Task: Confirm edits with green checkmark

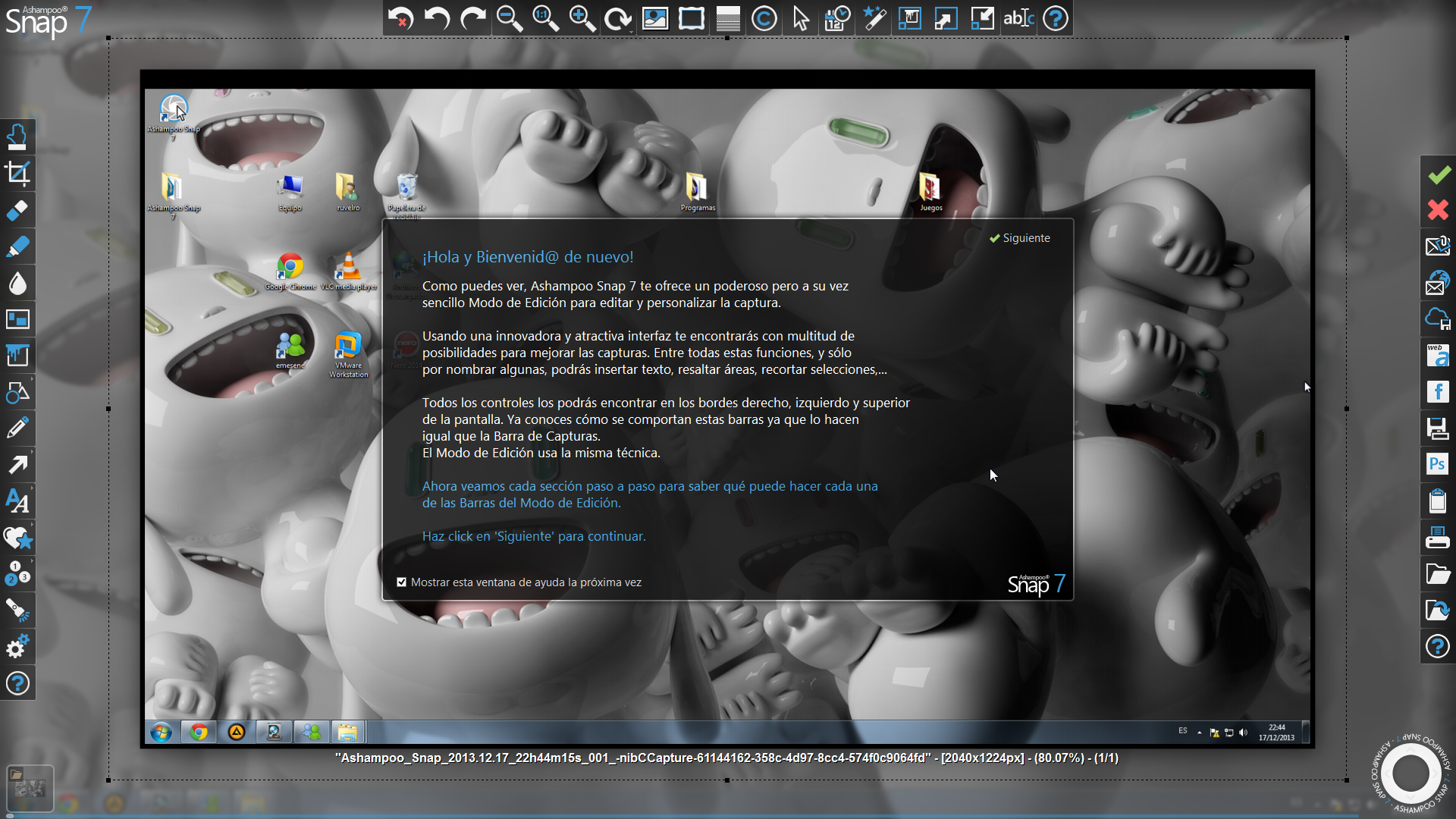Action: point(1438,174)
